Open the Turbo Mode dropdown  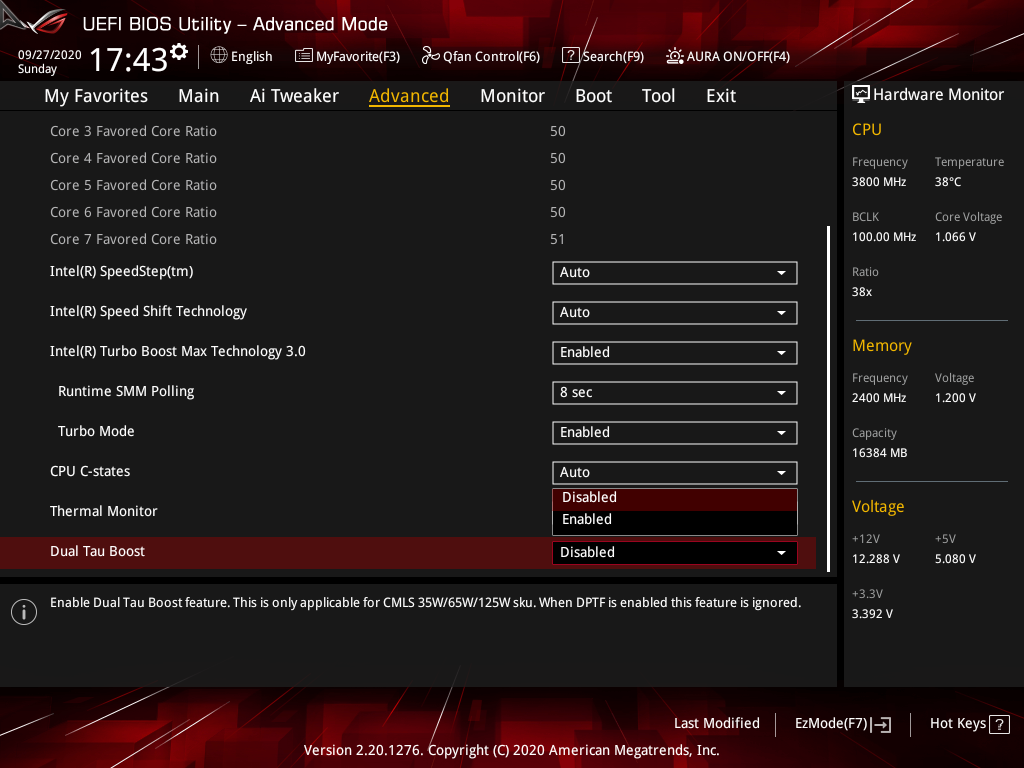675,432
